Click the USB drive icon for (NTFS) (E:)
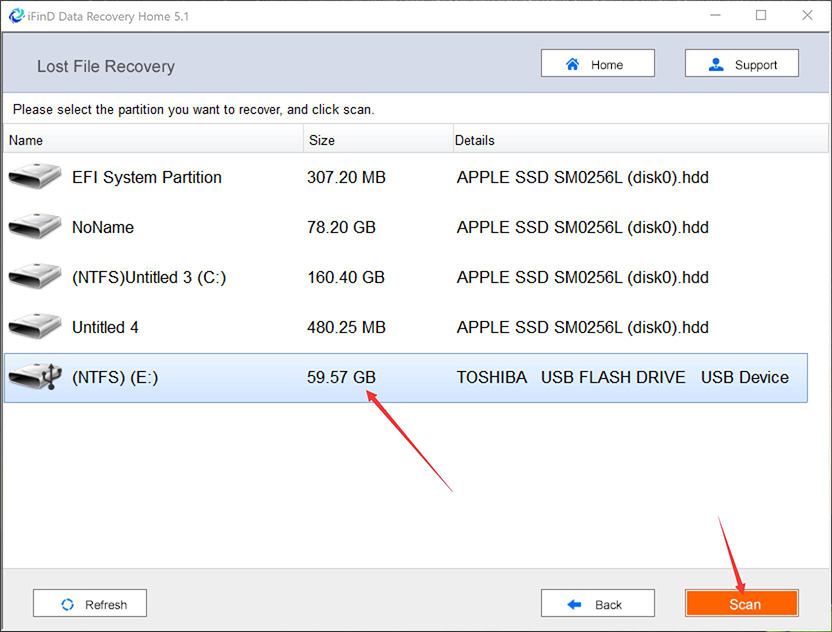 [35, 376]
